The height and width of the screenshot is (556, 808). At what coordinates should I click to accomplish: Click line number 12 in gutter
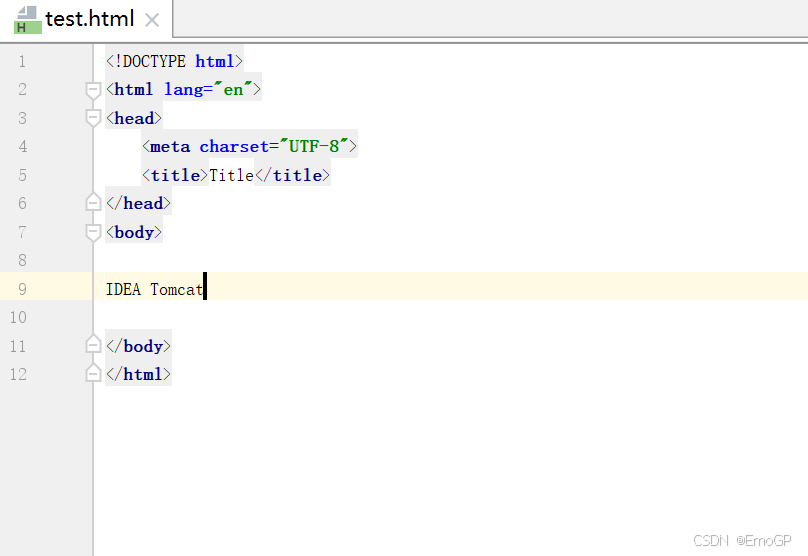(x=18, y=374)
